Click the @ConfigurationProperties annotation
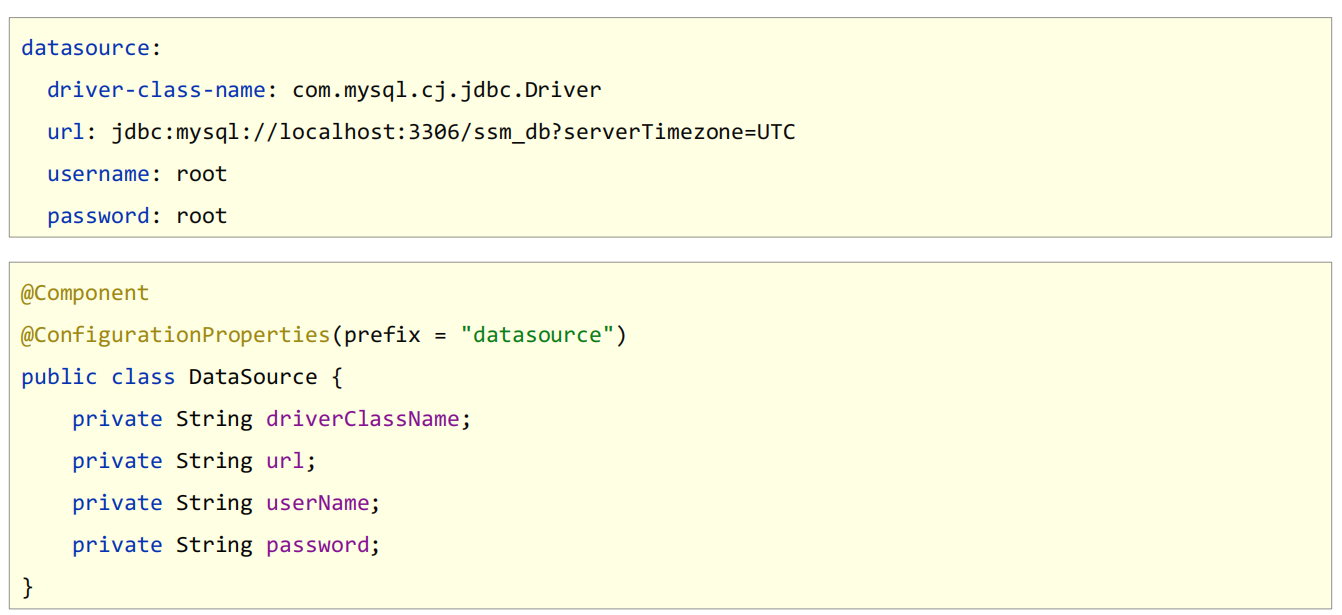1342x615 pixels. (x=175, y=335)
